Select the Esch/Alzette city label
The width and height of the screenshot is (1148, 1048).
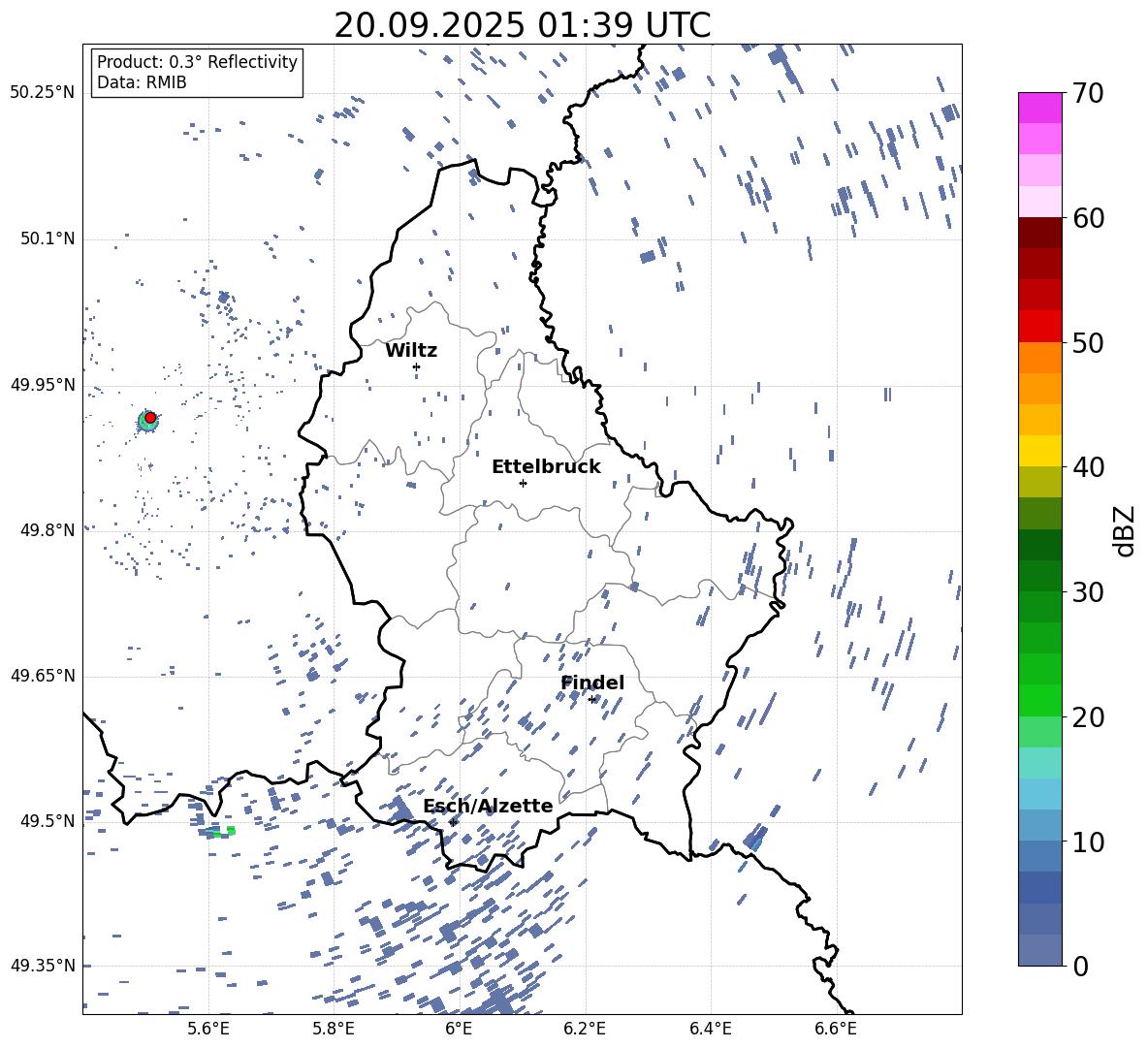pos(488,806)
